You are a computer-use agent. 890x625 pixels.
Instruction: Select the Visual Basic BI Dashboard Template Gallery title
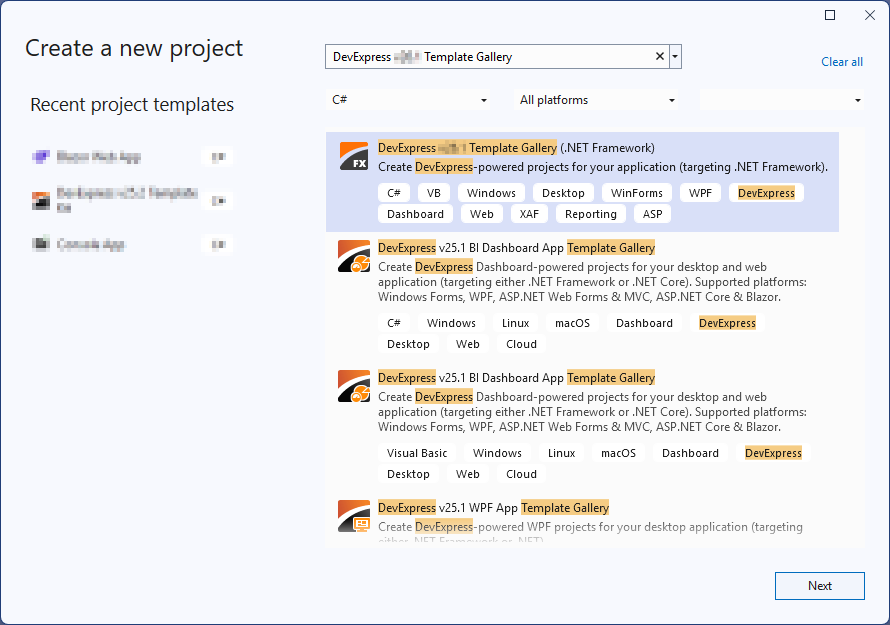(x=516, y=378)
